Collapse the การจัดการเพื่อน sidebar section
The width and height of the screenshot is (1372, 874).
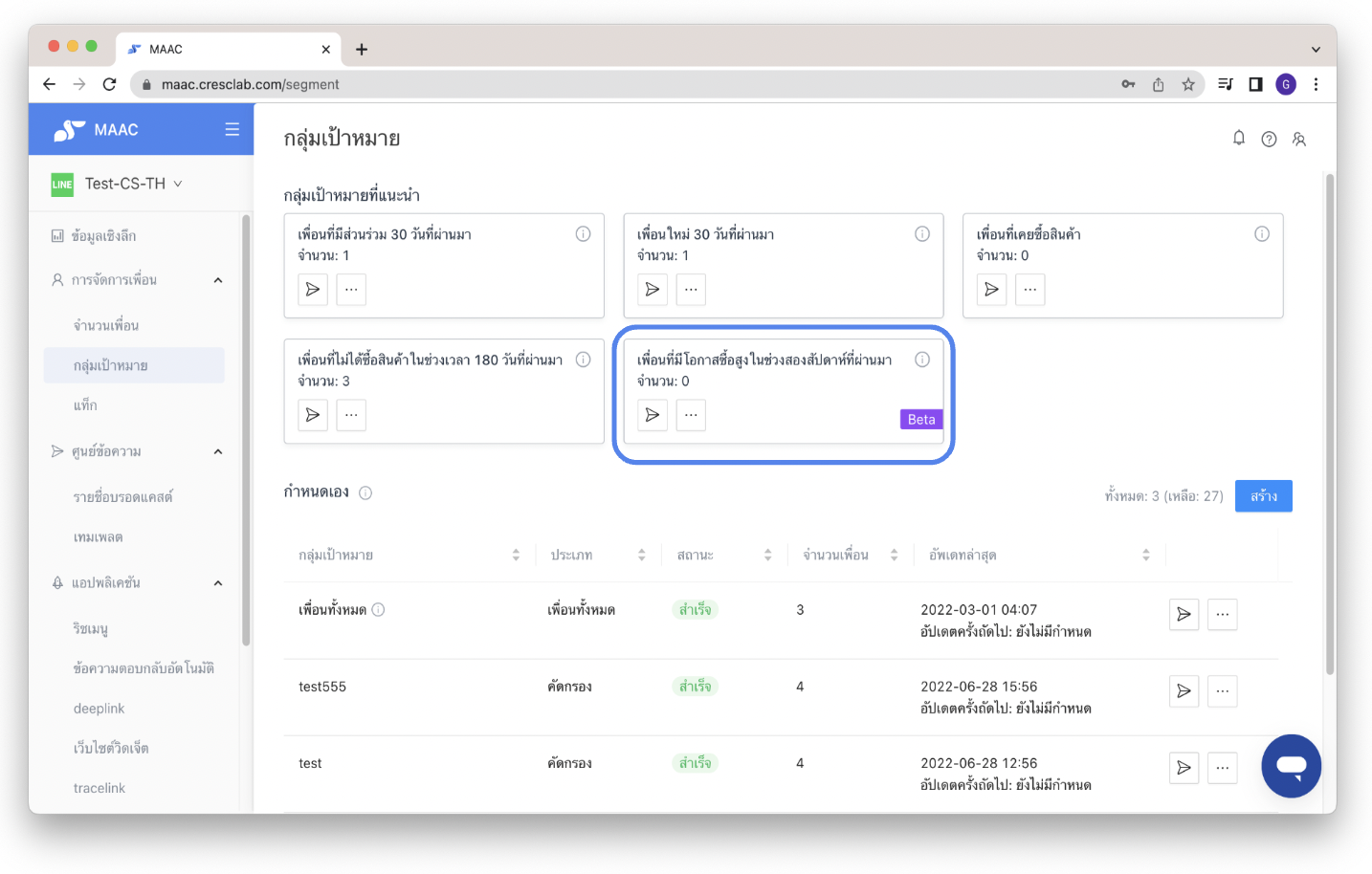[x=218, y=280]
